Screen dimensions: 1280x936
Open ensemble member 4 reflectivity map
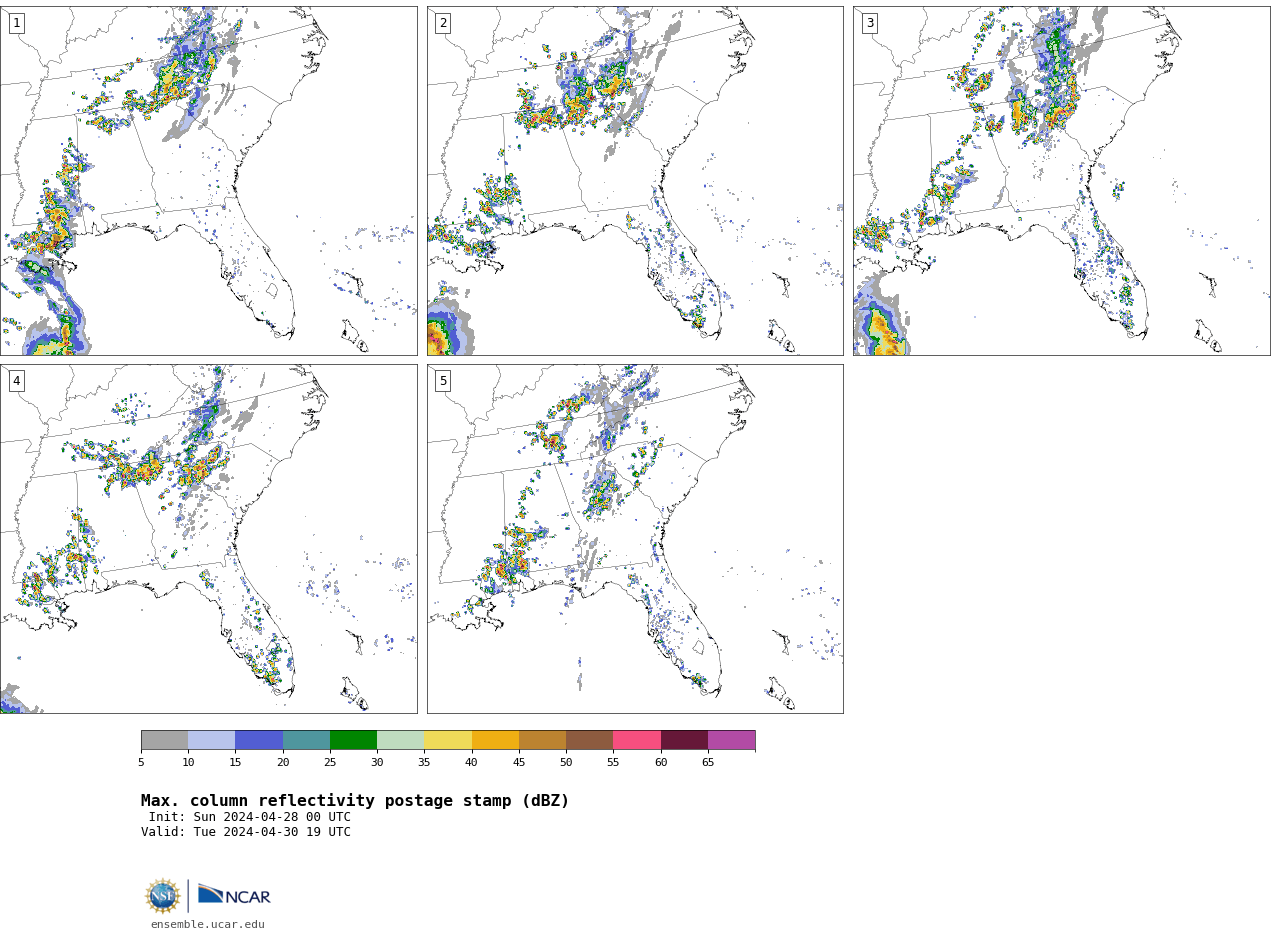pyautogui.click(x=209, y=539)
